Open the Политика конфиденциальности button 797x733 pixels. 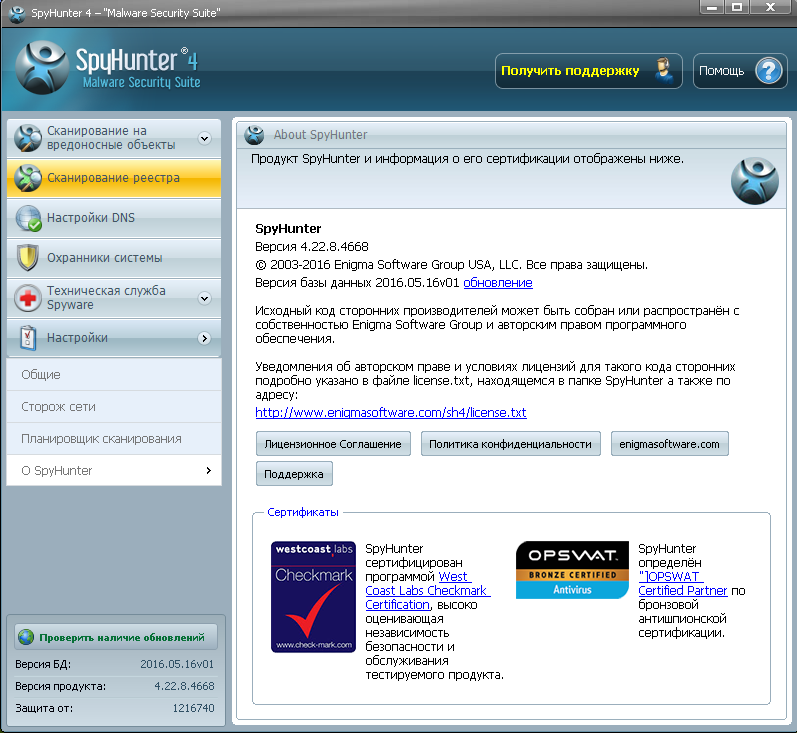(511, 444)
